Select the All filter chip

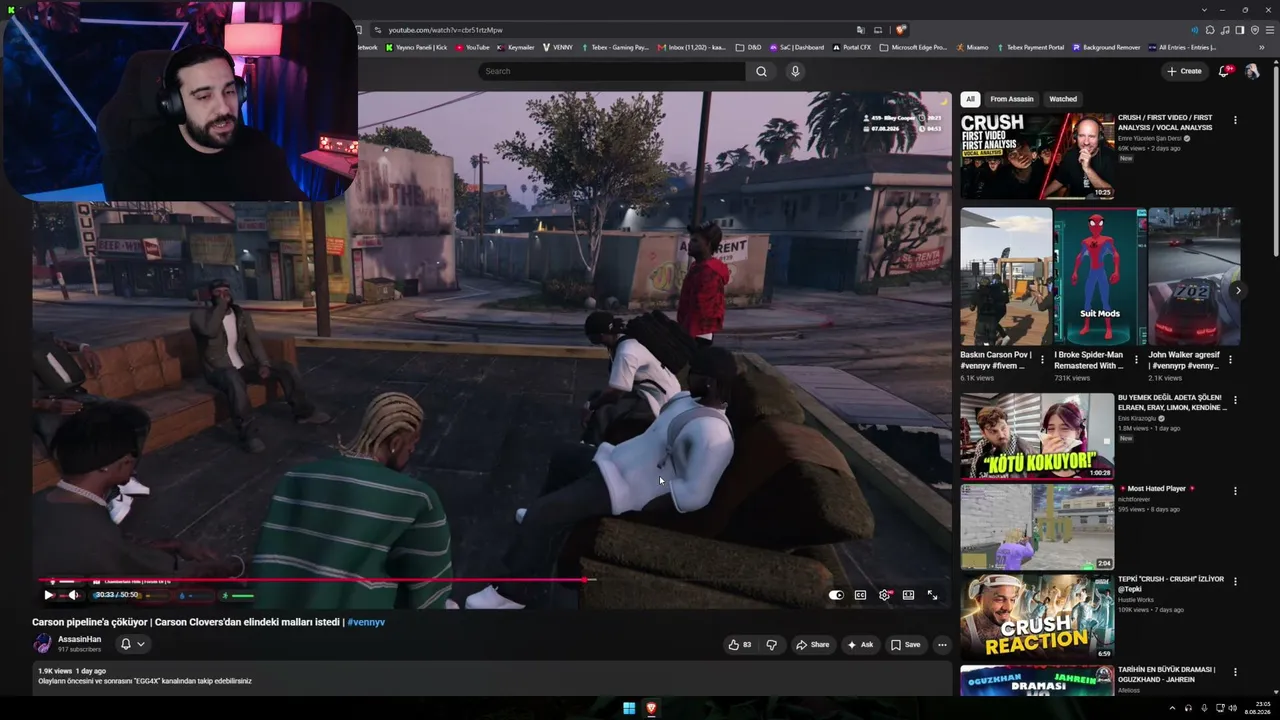(x=970, y=99)
